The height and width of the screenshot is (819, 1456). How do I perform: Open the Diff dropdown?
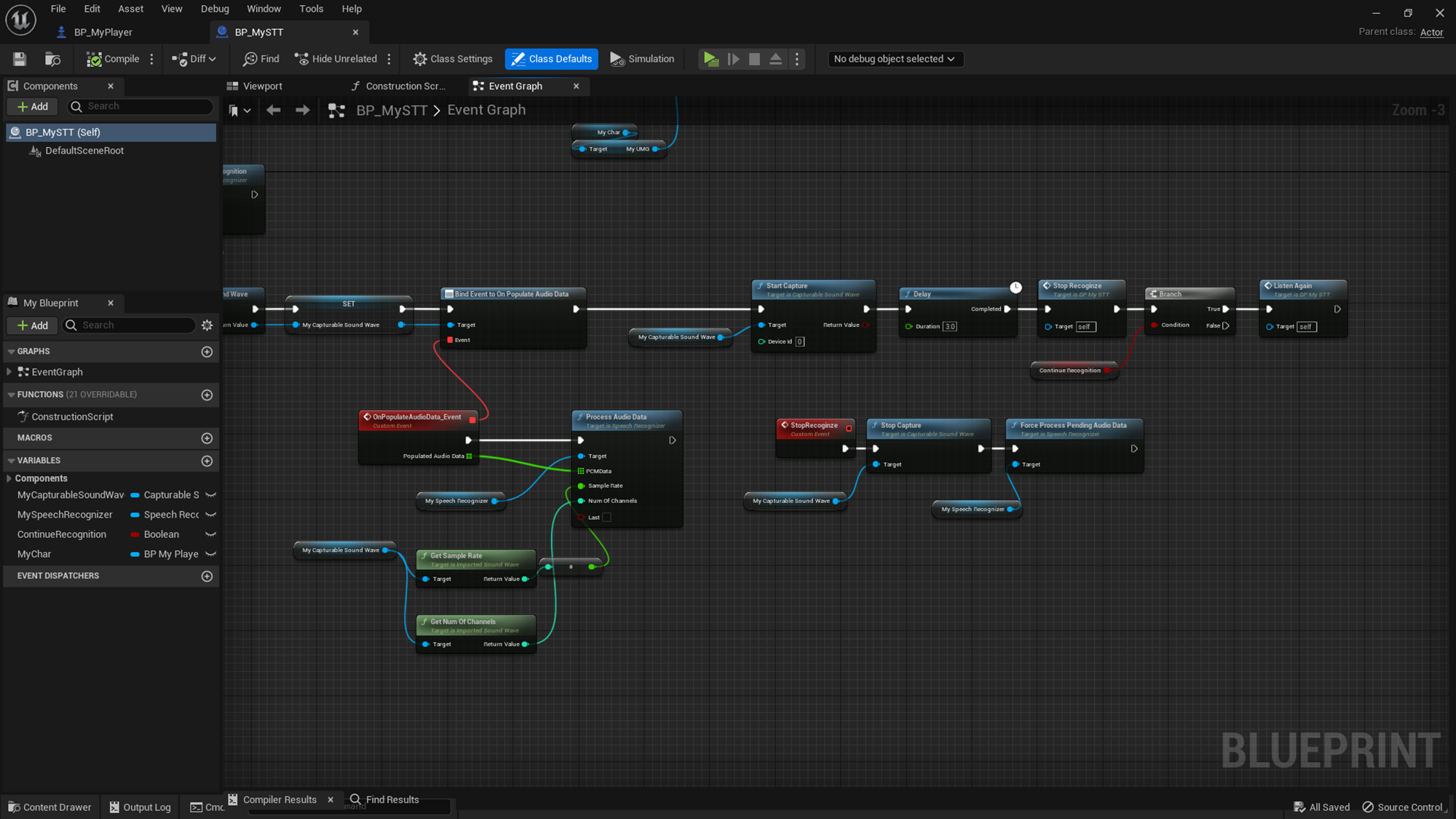[x=194, y=59]
